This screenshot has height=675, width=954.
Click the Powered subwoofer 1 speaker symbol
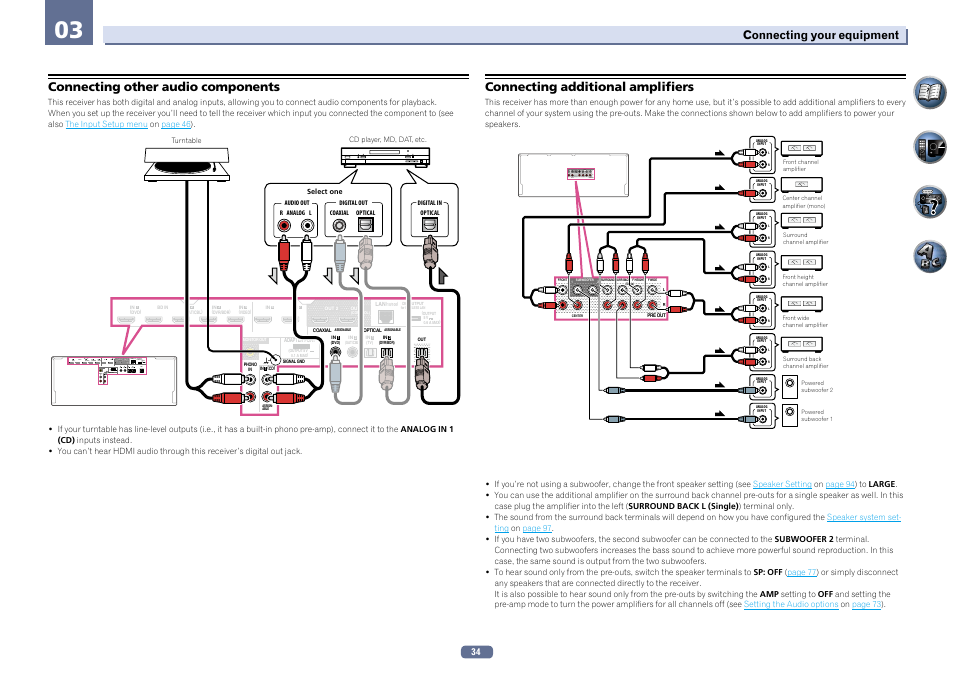(x=789, y=414)
